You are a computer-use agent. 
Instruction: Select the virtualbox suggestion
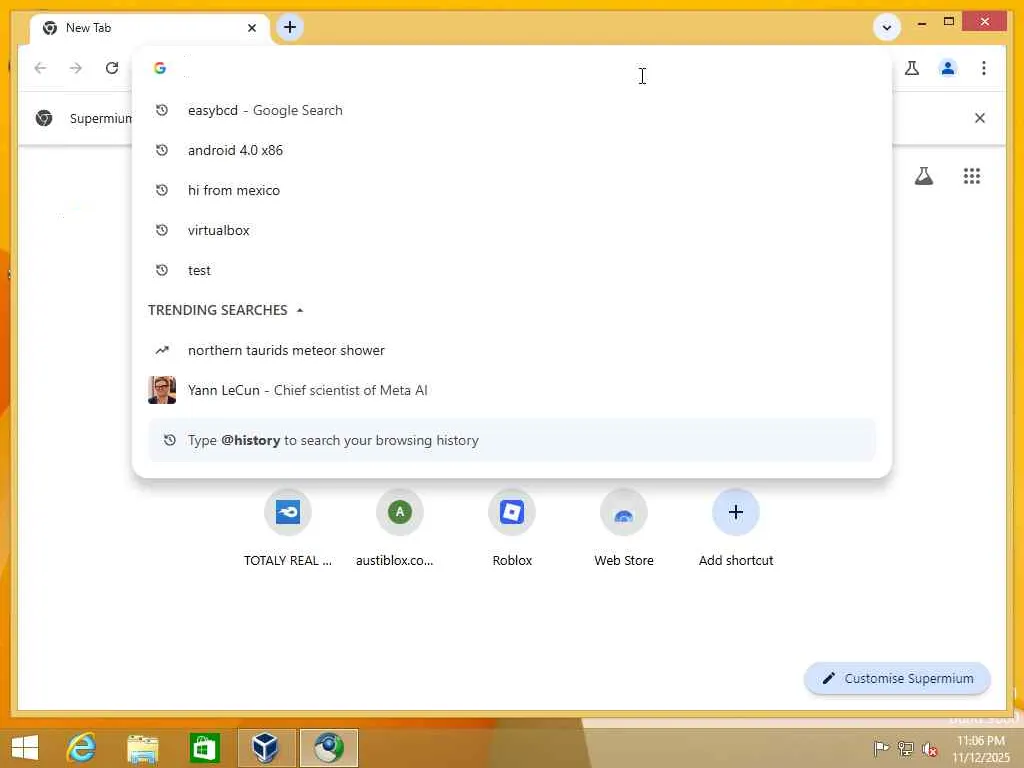click(511, 230)
